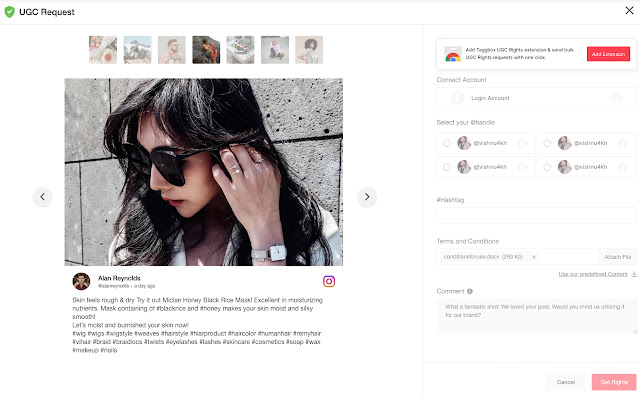Click the Login Account field
This screenshot has height=400, width=640.
tap(536, 98)
